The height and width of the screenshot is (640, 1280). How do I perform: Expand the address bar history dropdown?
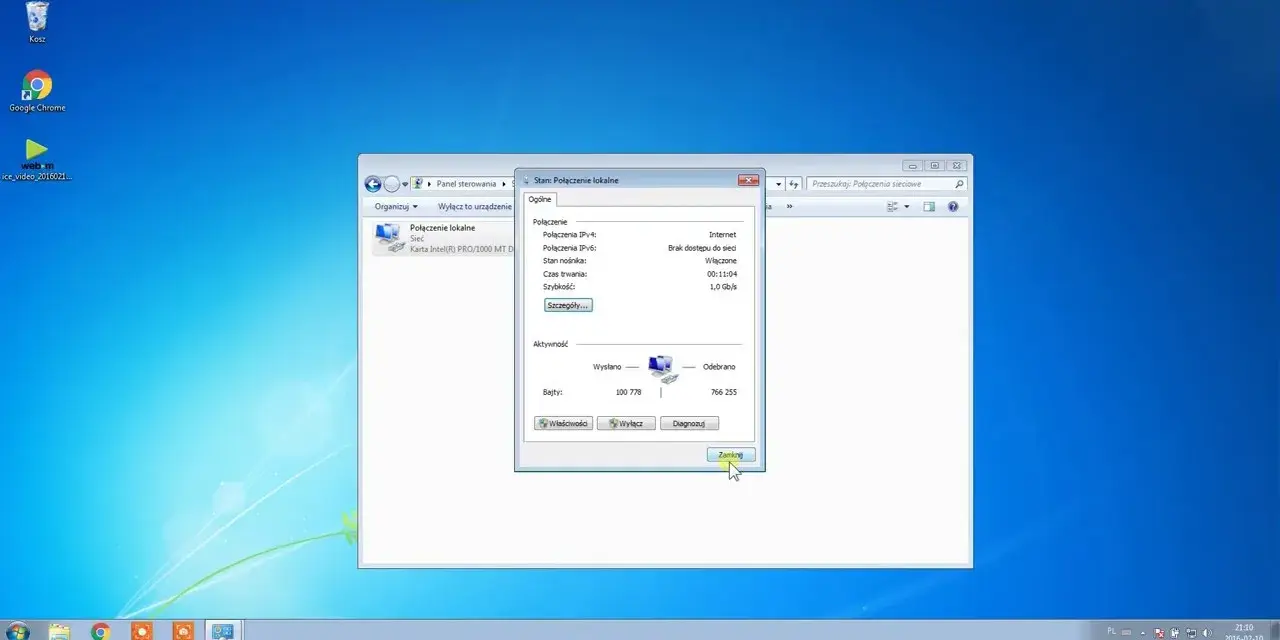(x=778, y=184)
